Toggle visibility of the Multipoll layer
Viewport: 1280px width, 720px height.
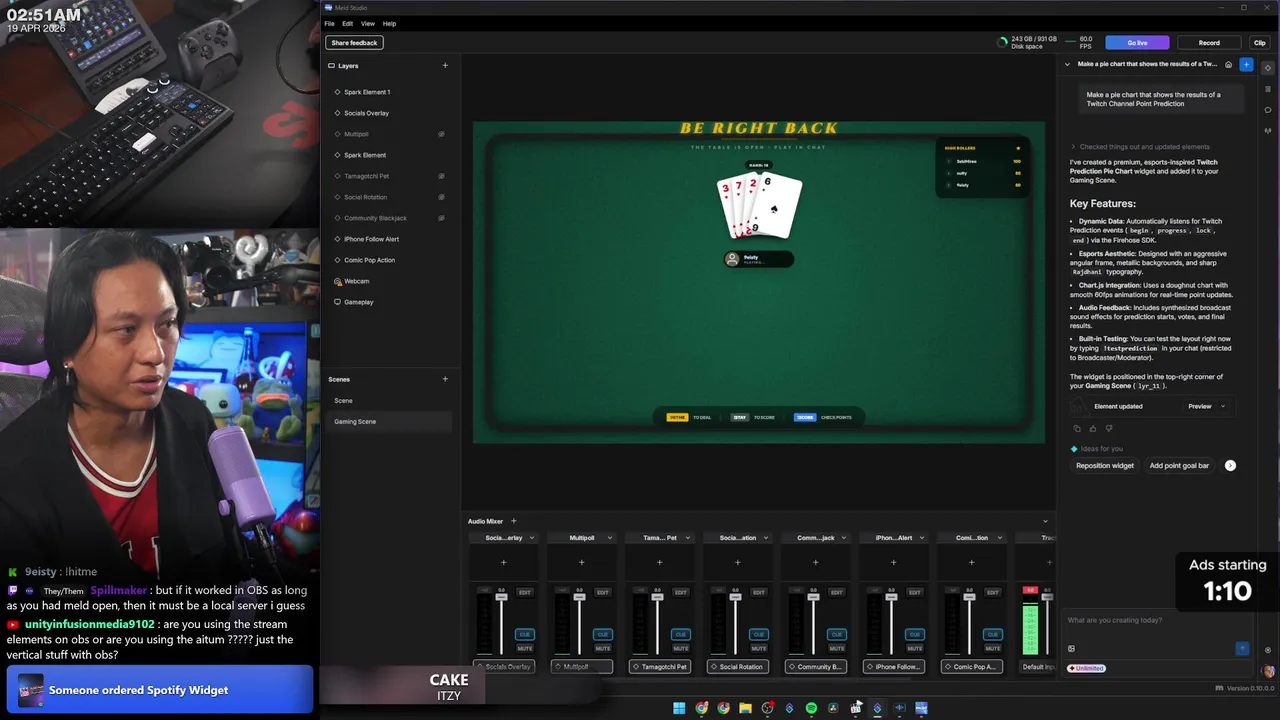point(441,134)
